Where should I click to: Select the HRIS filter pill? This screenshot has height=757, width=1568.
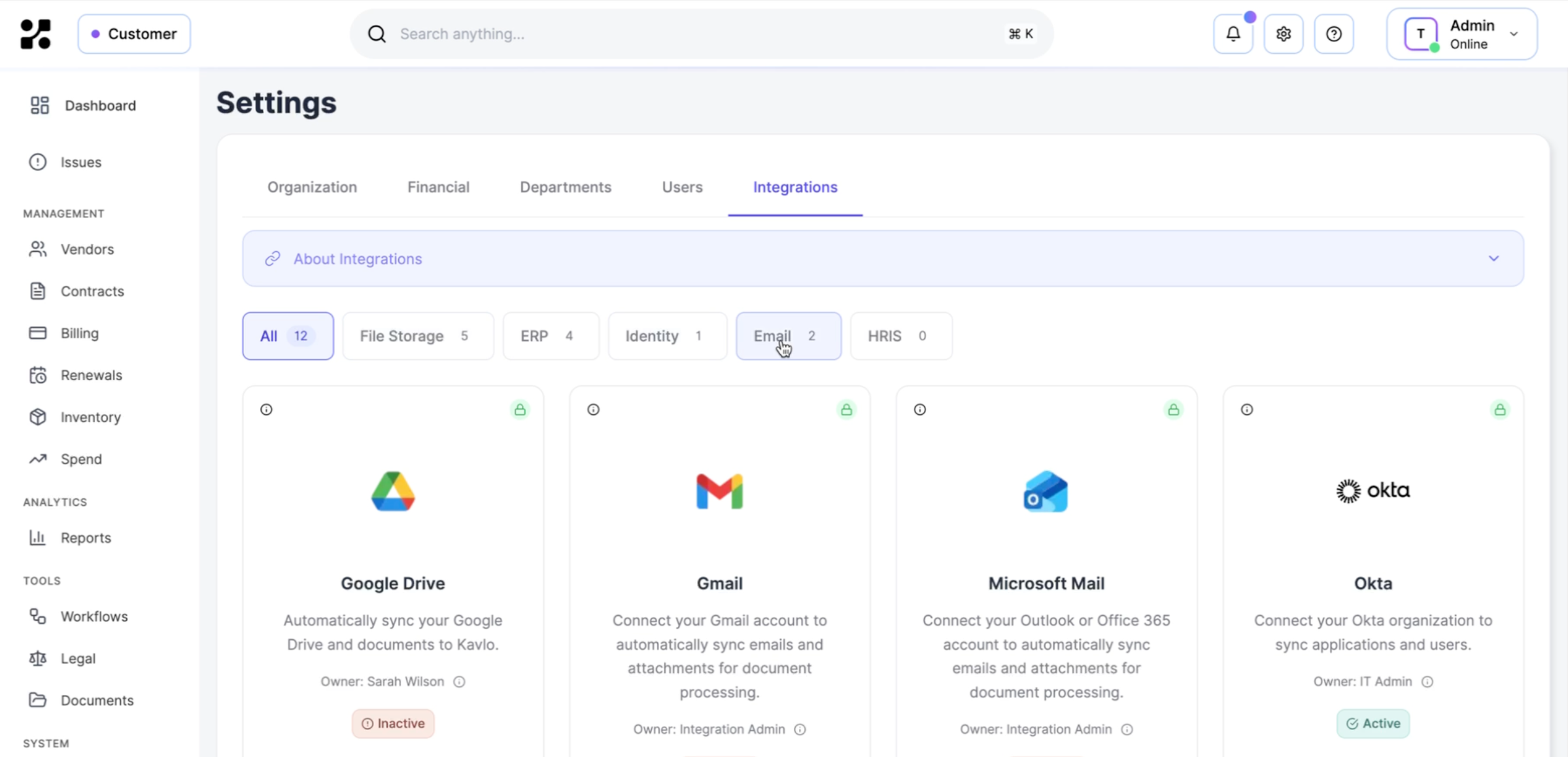pyautogui.click(x=900, y=336)
